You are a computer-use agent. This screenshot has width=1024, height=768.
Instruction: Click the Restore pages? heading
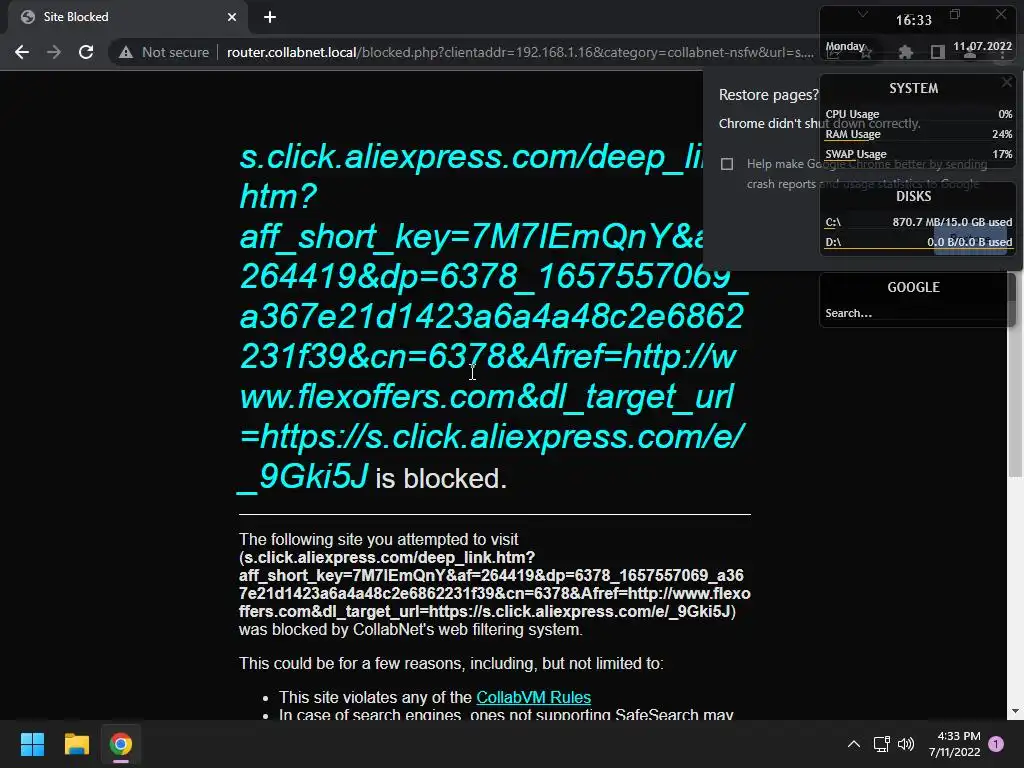769,95
